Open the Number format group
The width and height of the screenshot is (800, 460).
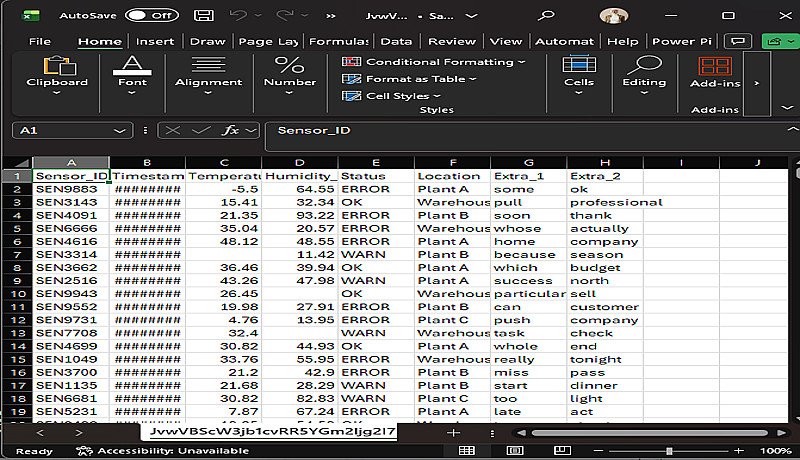pos(289,72)
